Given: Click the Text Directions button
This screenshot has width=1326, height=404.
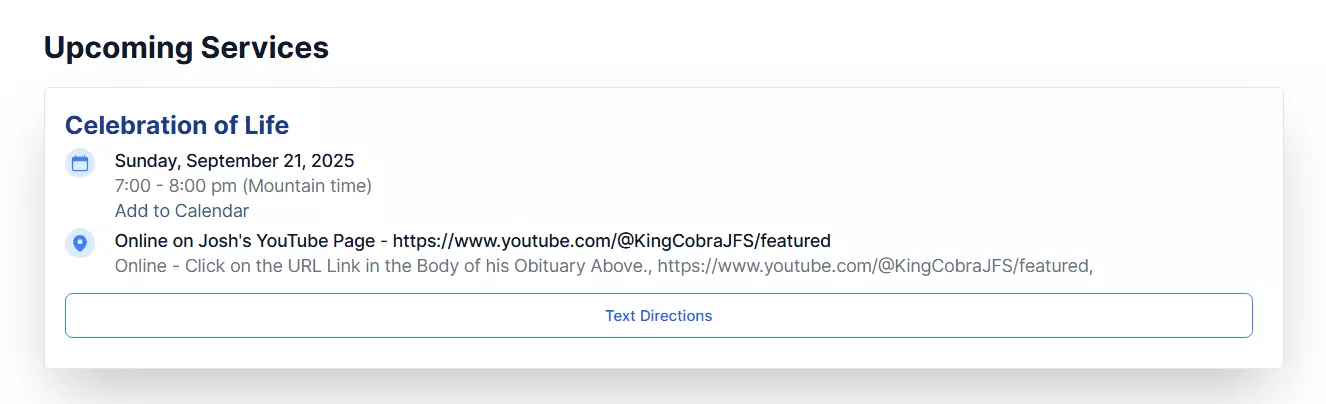Looking at the screenshot, I should tap(658, 316).
